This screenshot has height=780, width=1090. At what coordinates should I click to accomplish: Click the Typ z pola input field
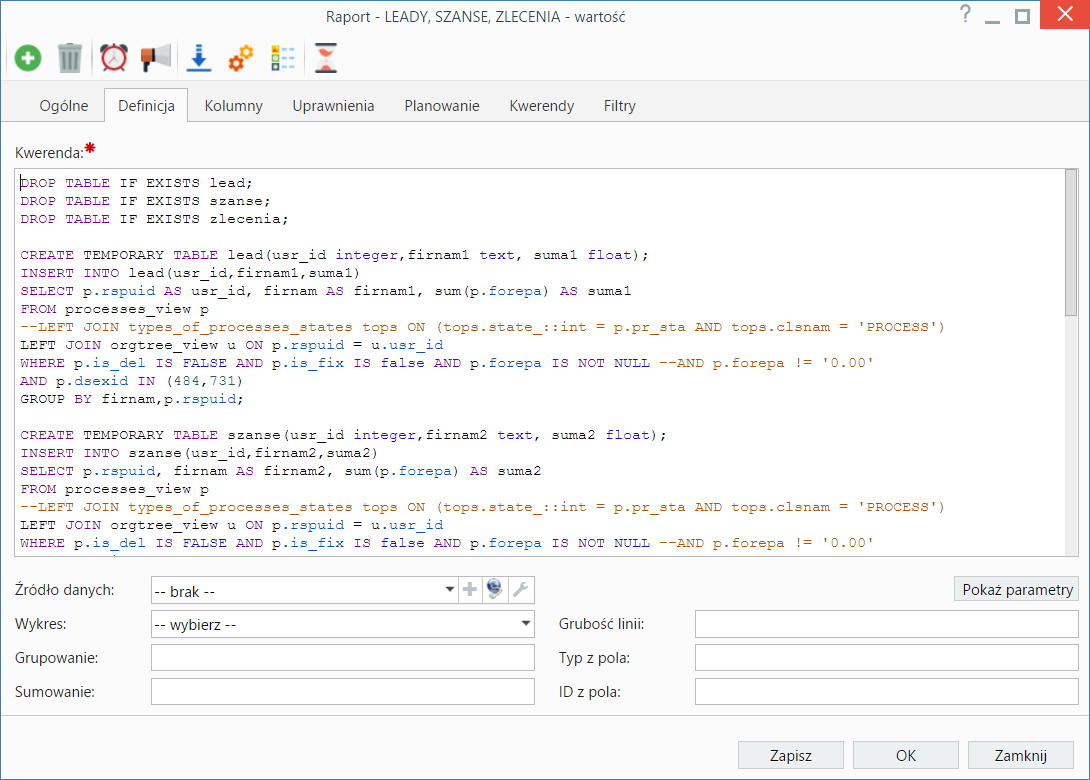(x=886, y=658)
